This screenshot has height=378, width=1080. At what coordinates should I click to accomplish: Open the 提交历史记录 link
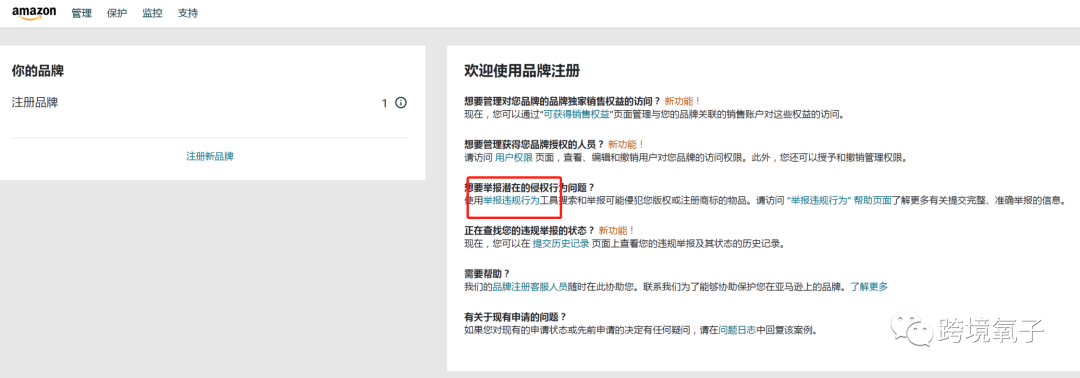coord(561,244)
